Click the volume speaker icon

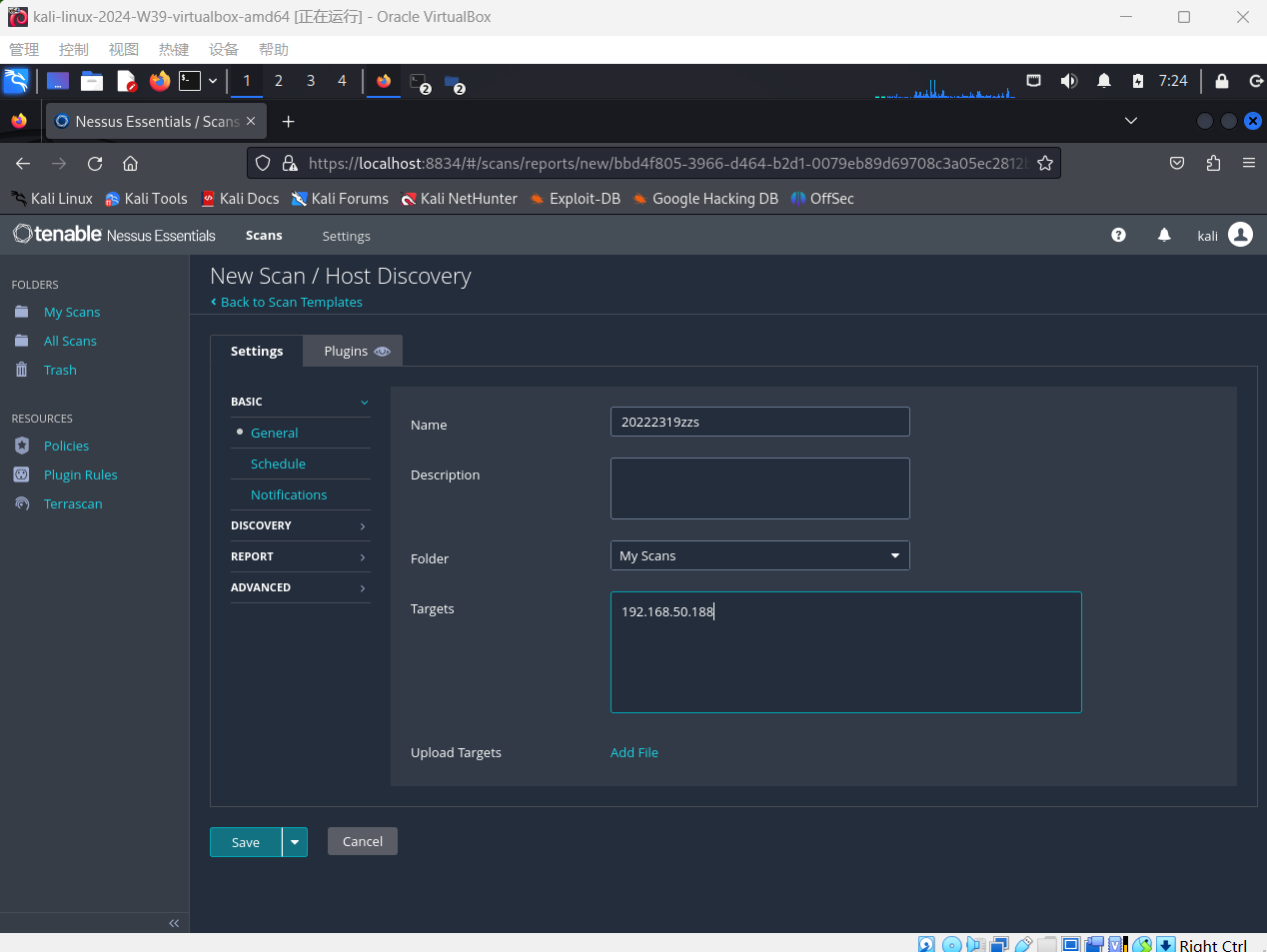click(x=1069, y=81)
